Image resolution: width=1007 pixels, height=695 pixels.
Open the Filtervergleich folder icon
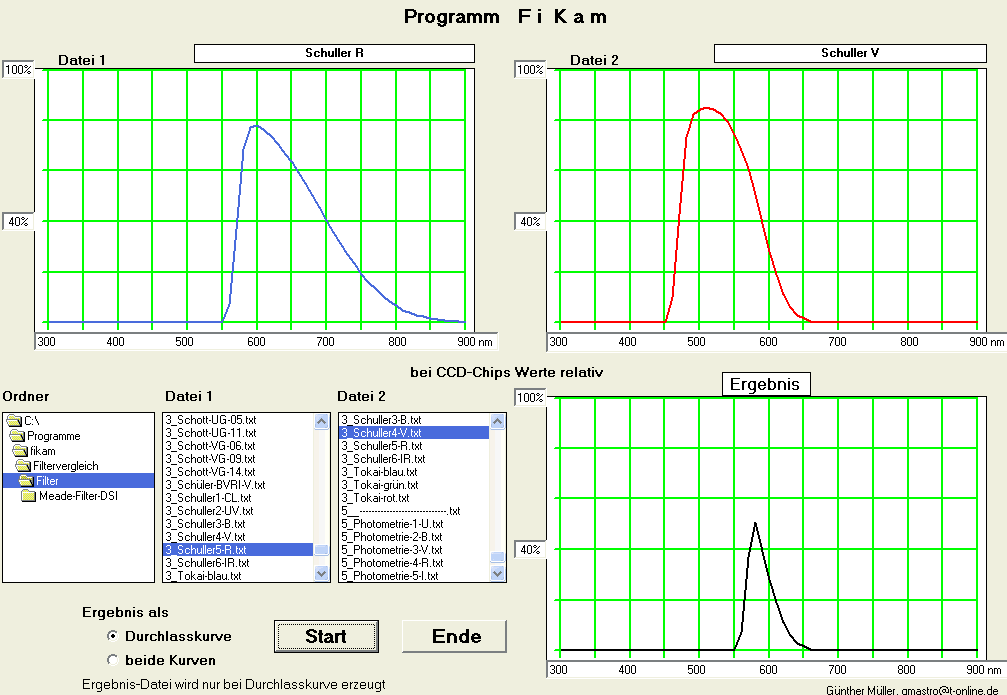pos(26,466)
